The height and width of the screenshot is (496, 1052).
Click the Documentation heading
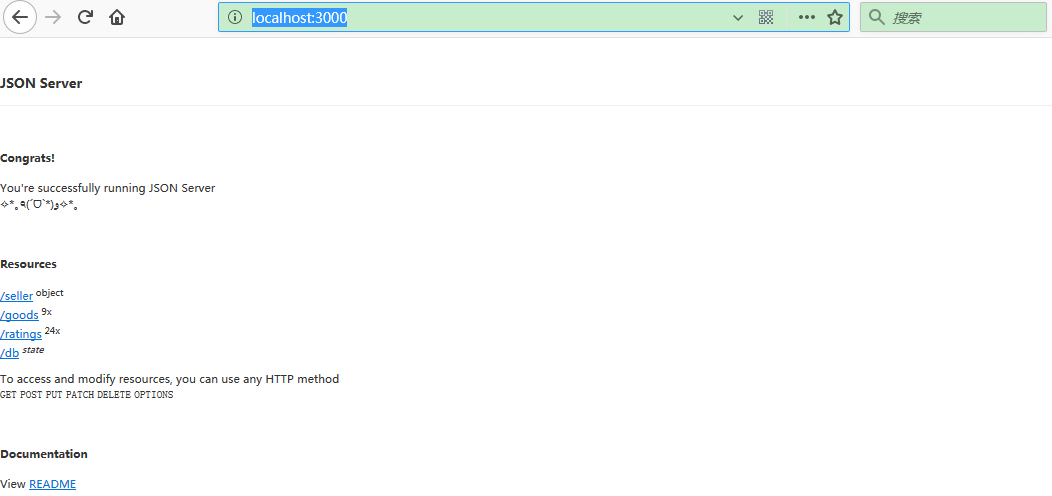44,454
